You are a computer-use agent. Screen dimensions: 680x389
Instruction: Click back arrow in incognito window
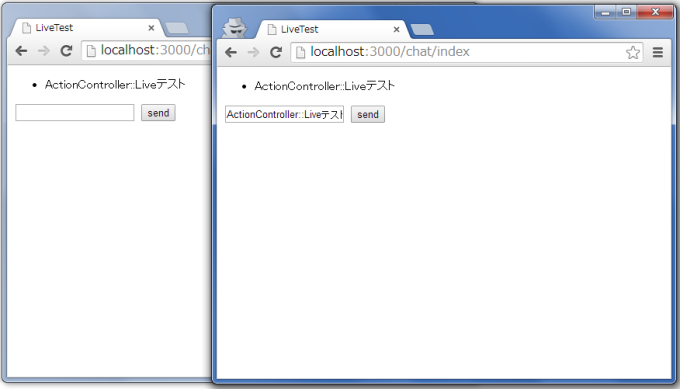pos(231,52)
